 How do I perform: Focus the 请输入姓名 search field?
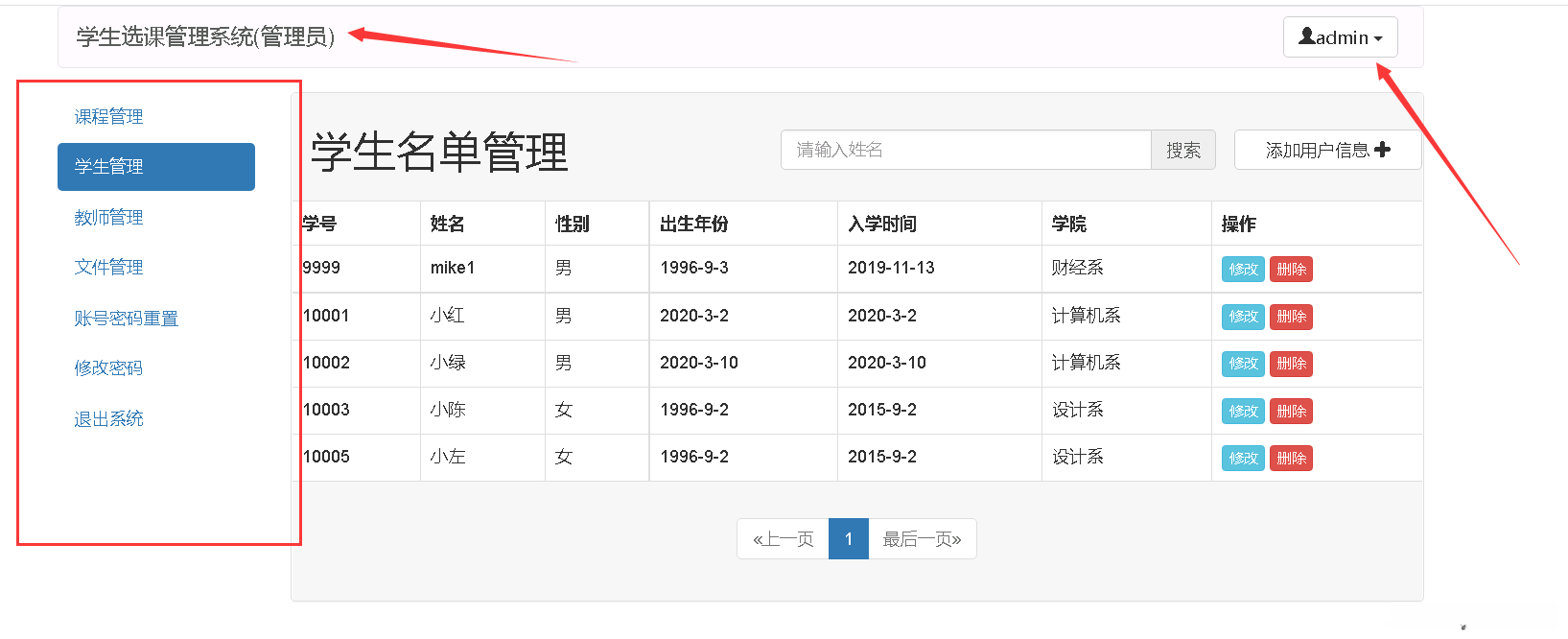point(966,150)
